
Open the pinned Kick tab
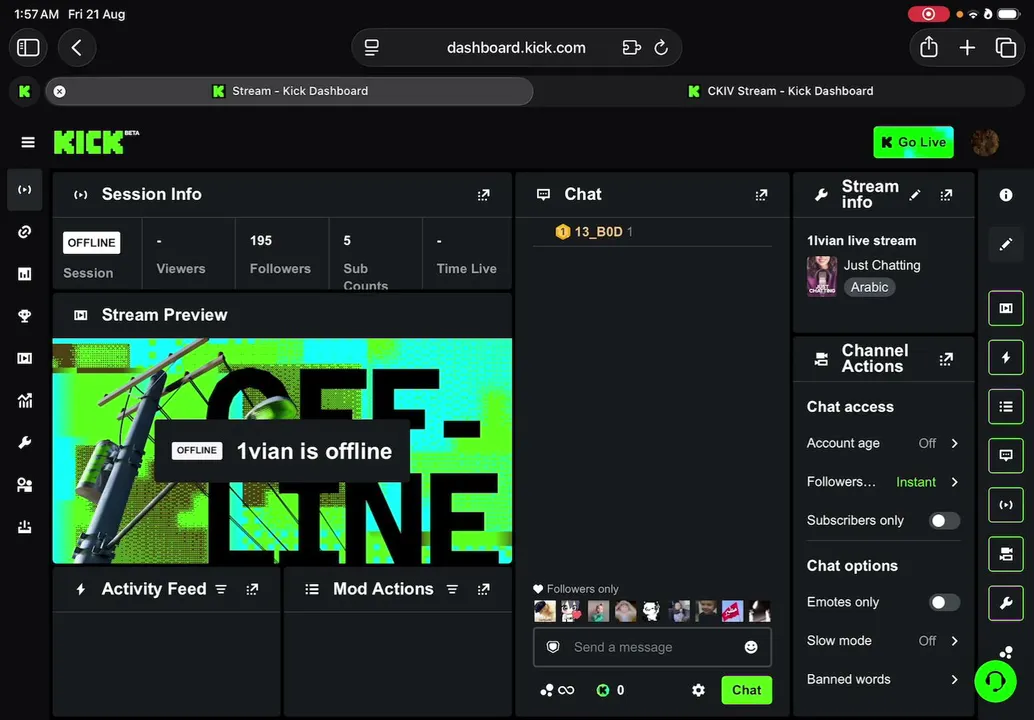coord(24,91)
